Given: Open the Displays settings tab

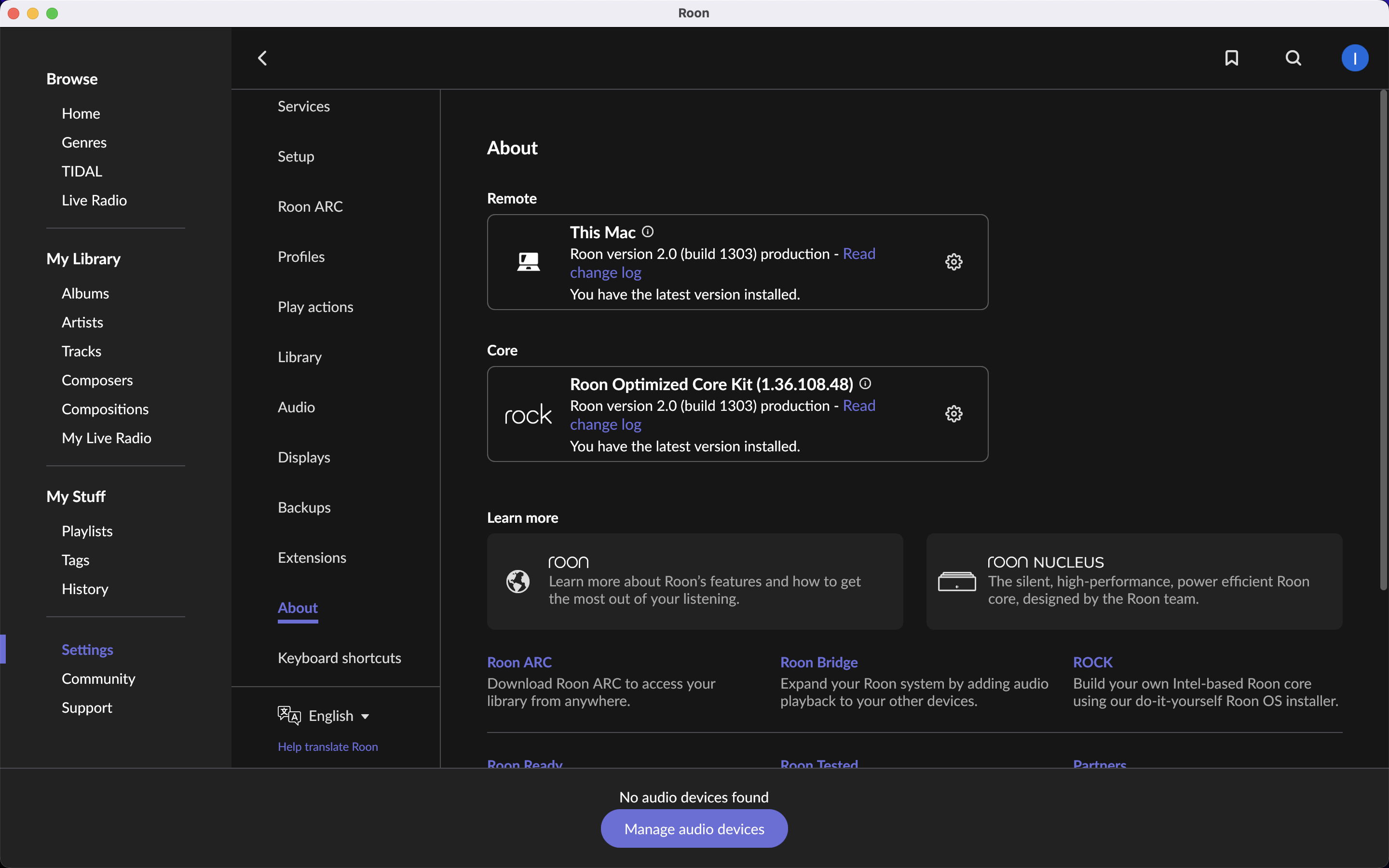Looking at the screenshot, I should point(304,458).
